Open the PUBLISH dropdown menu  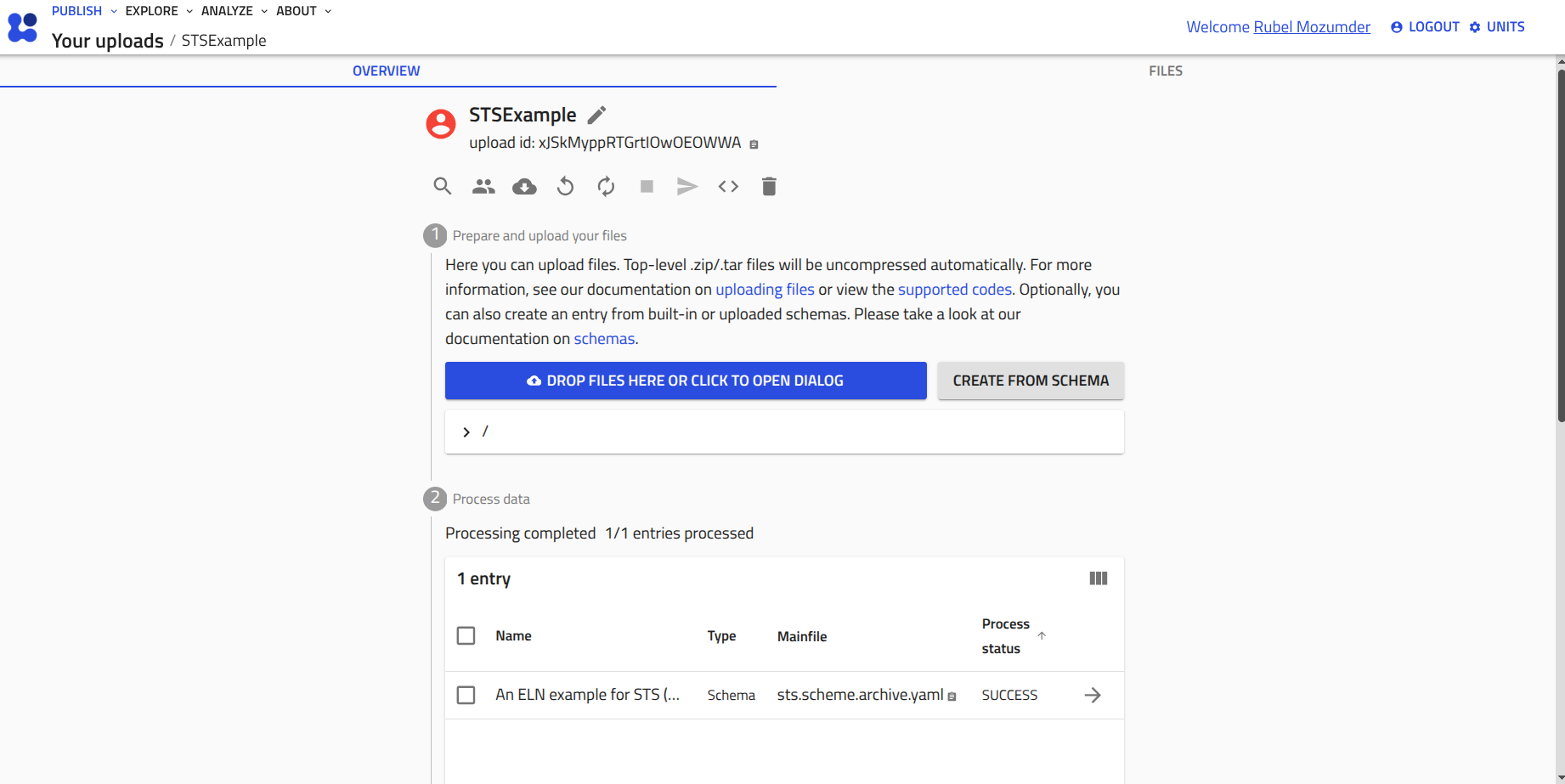point(84,11)
